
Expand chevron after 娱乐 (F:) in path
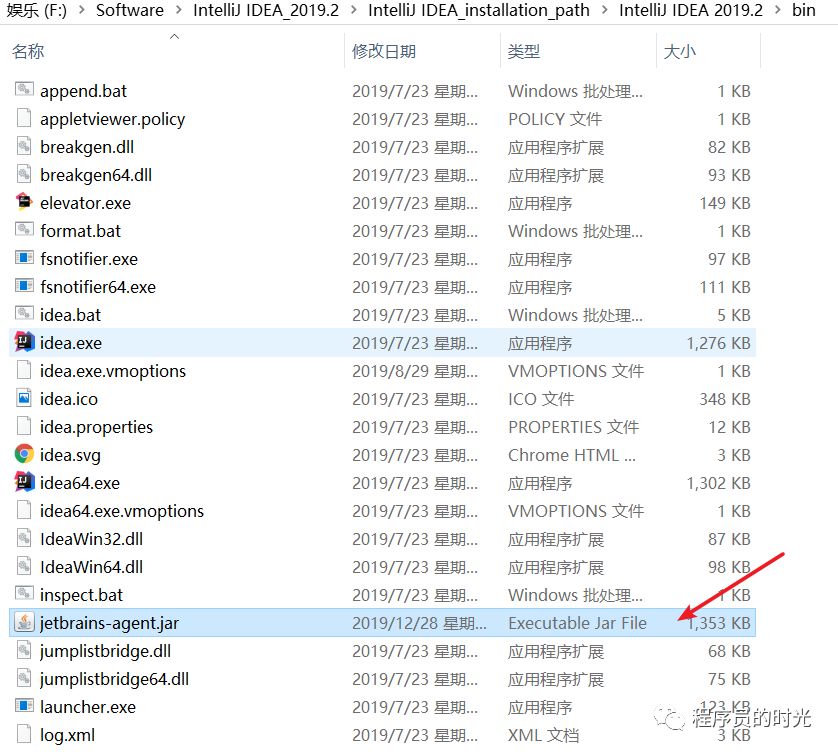tap(81, 10)
